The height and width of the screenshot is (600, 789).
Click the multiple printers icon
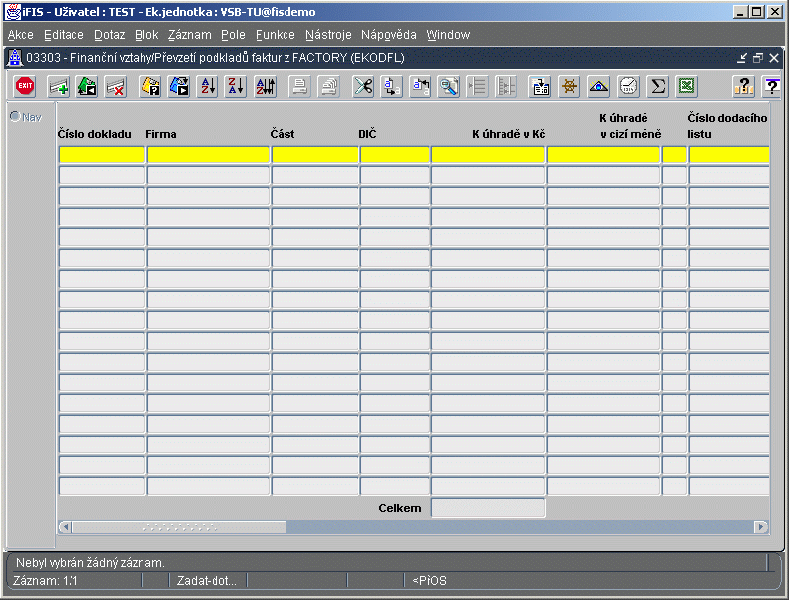coord(329,87)
